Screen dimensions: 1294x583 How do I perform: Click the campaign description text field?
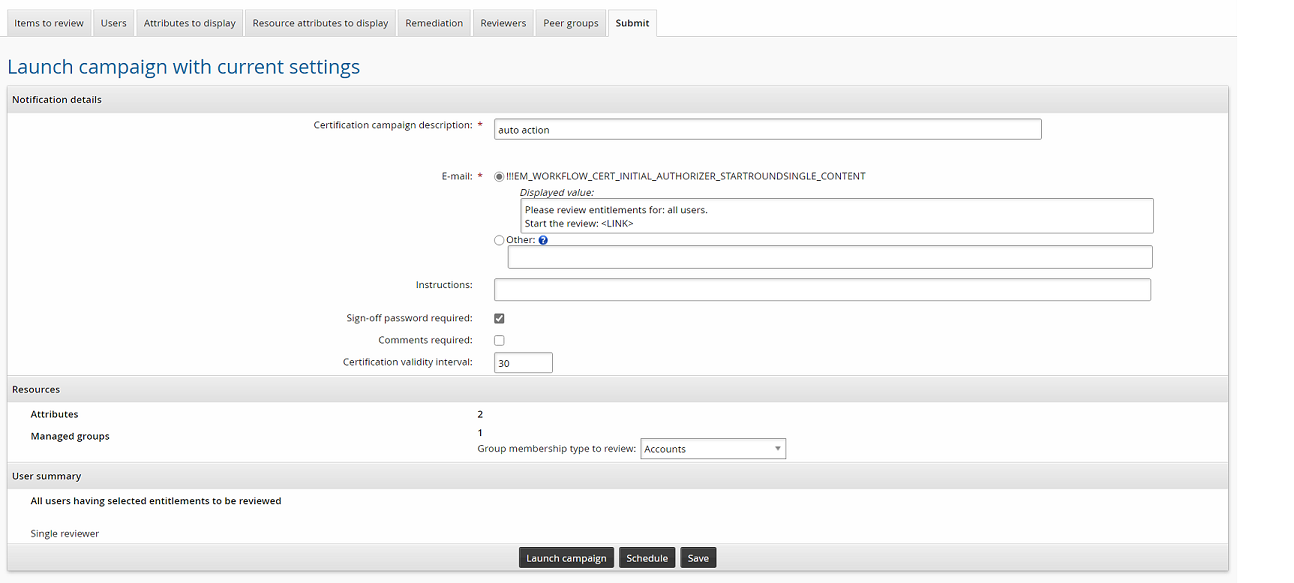767,130
